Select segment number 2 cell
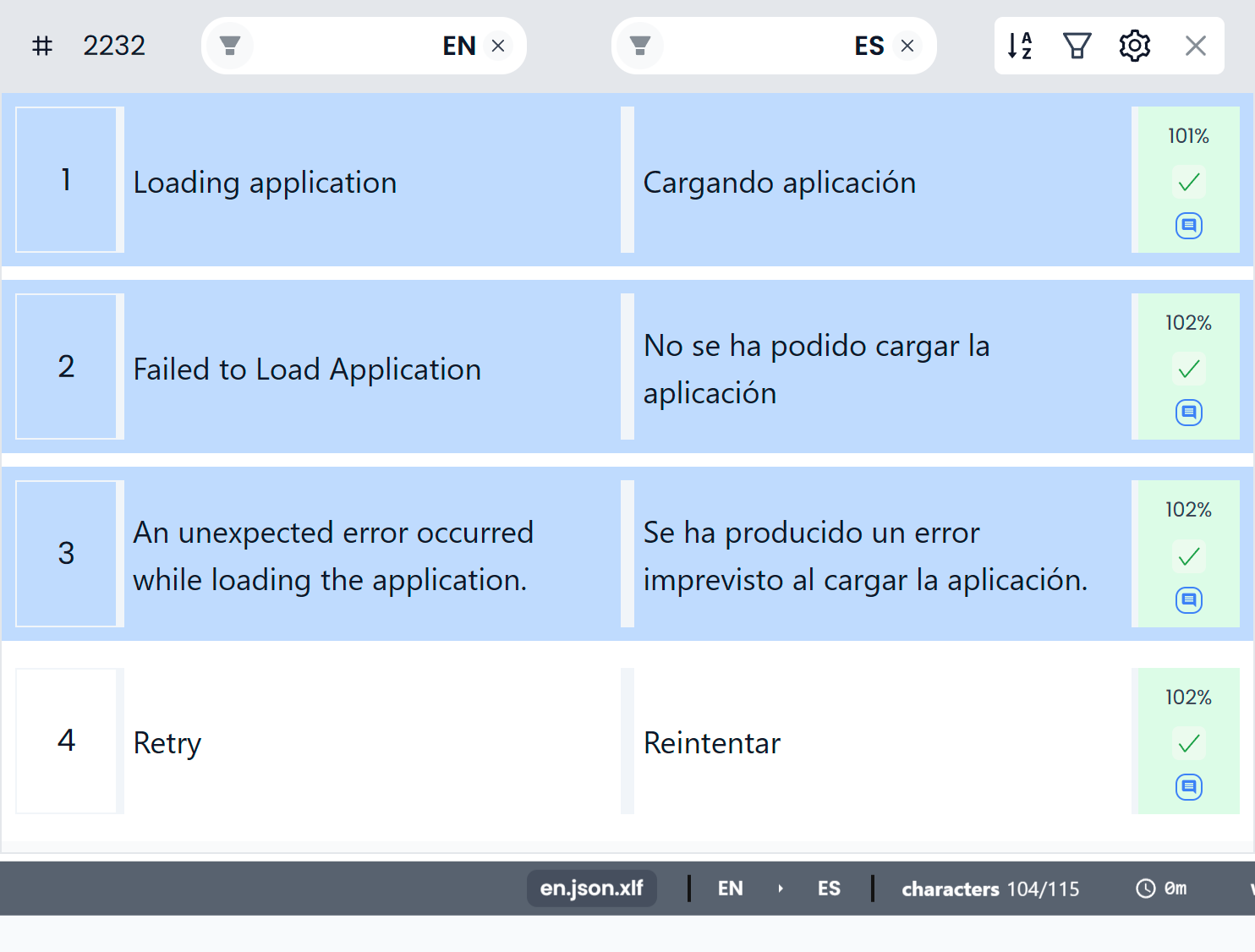This screenshot has width=1255, height=952. pos(66,366)
